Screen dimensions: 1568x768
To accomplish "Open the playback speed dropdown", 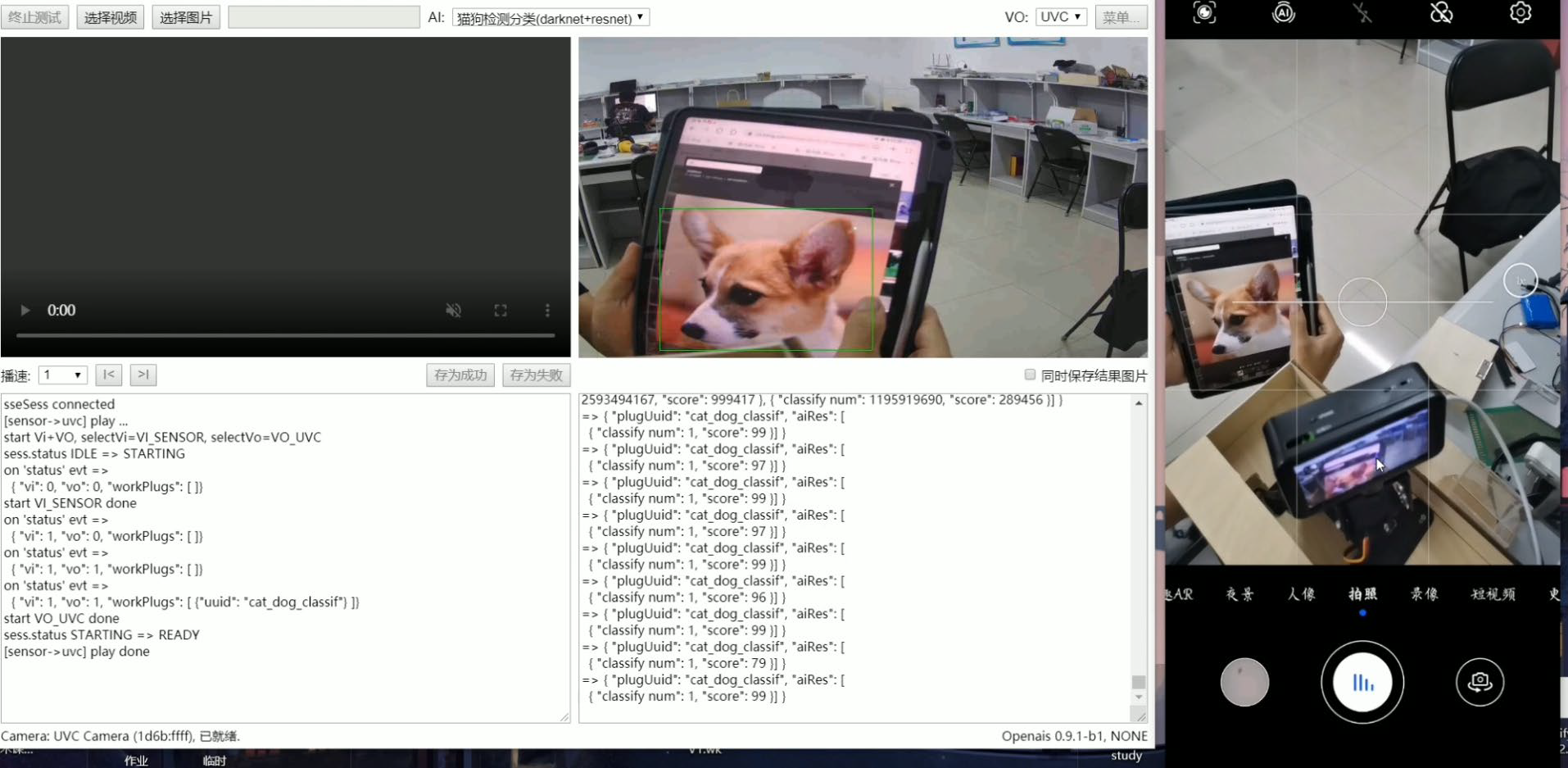I will pos(63,375).
